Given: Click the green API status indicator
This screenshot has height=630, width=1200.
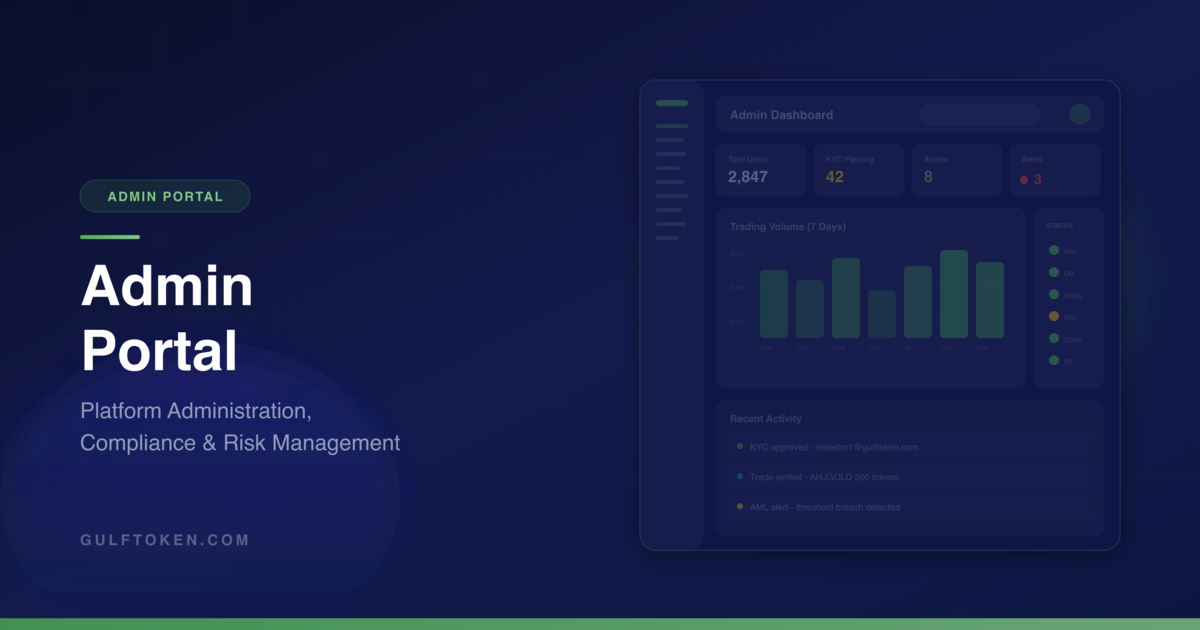Looking at the screenshot, I should coord(1054,250).
